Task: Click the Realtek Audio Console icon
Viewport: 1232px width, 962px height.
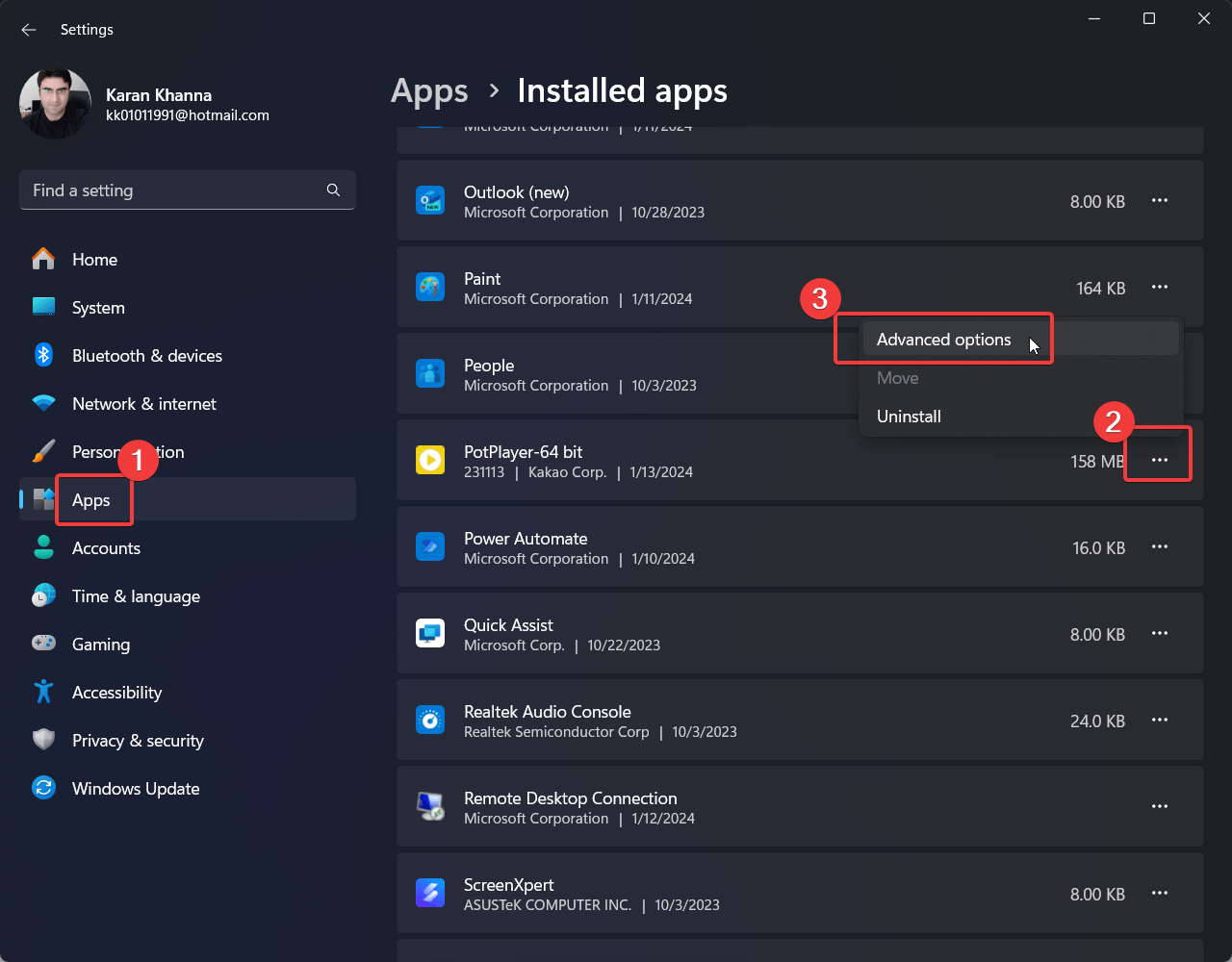Action: [429, 721]
